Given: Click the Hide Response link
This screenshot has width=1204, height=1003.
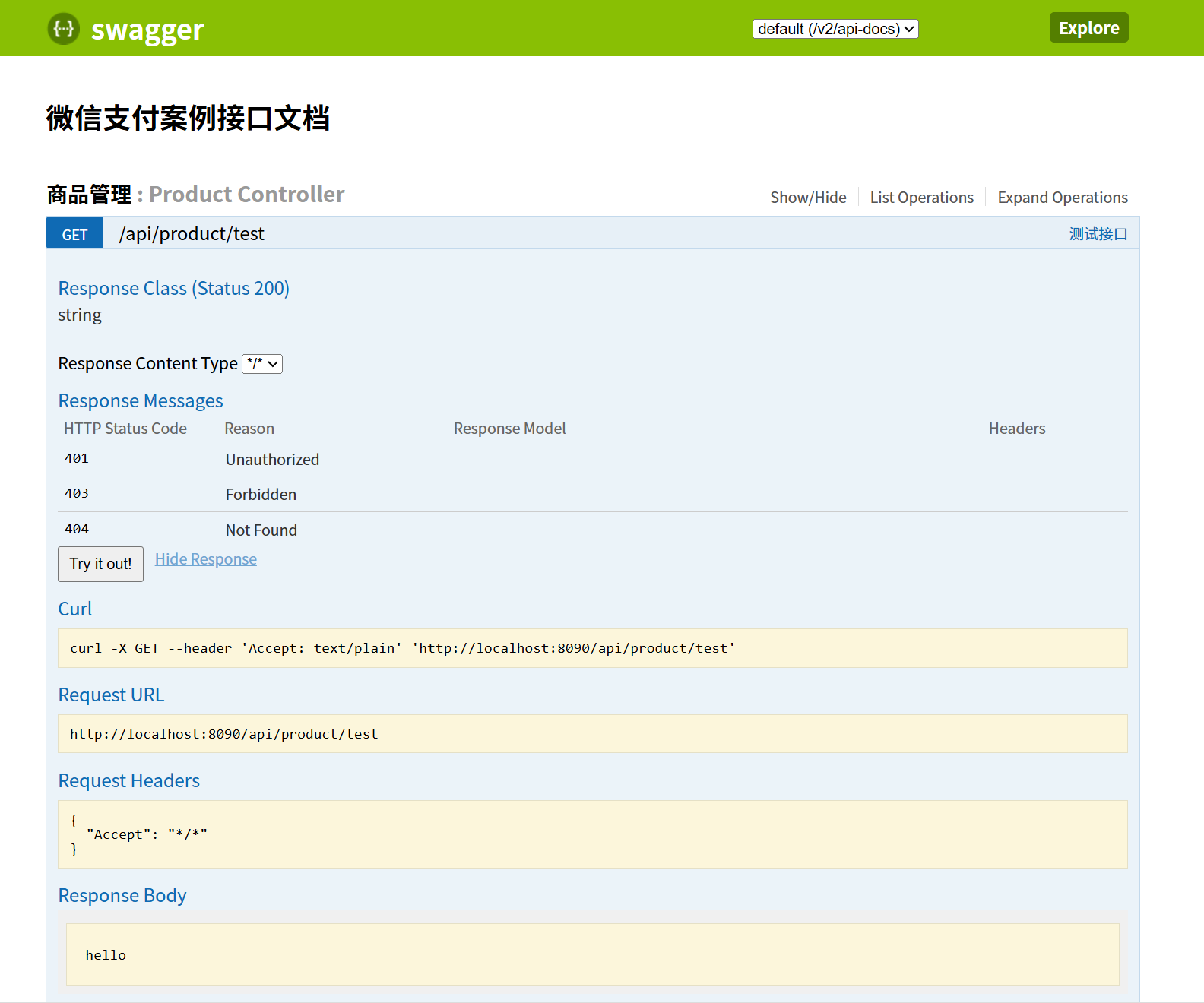Looking at the screenshot, I should 206,559.
